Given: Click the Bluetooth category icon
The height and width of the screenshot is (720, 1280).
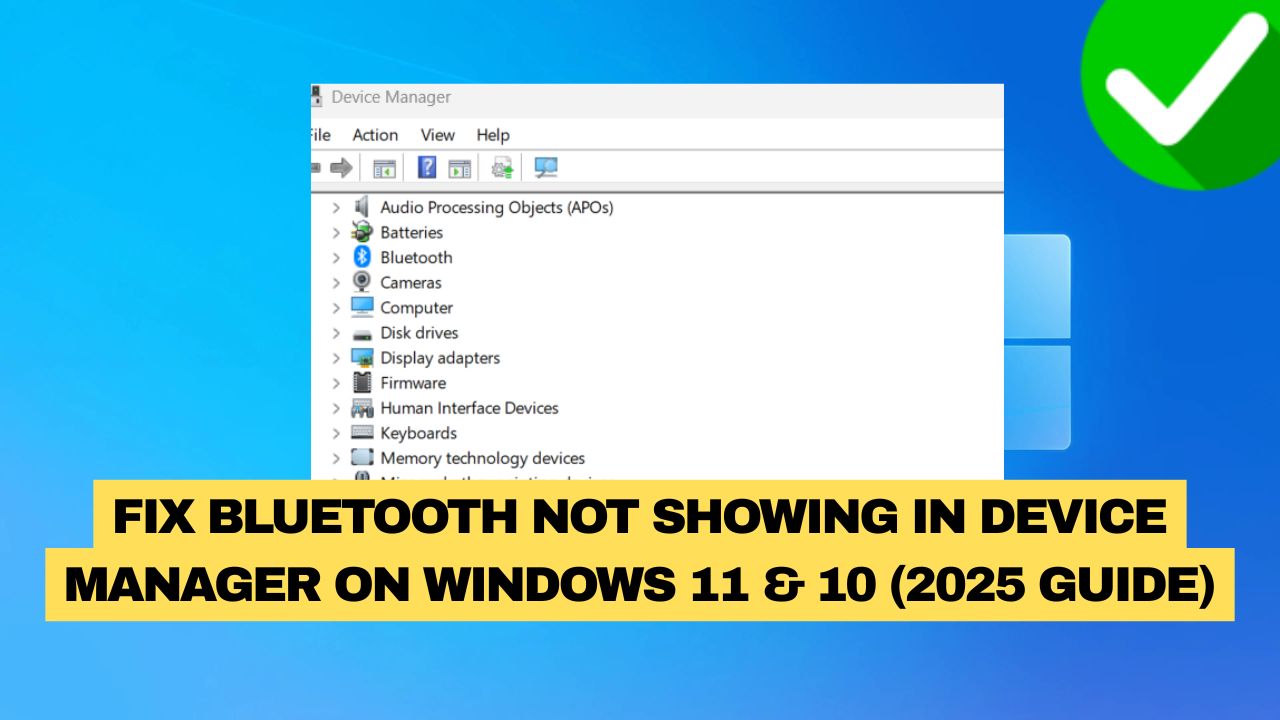Looking at the screenshot, I should [362, 257].
